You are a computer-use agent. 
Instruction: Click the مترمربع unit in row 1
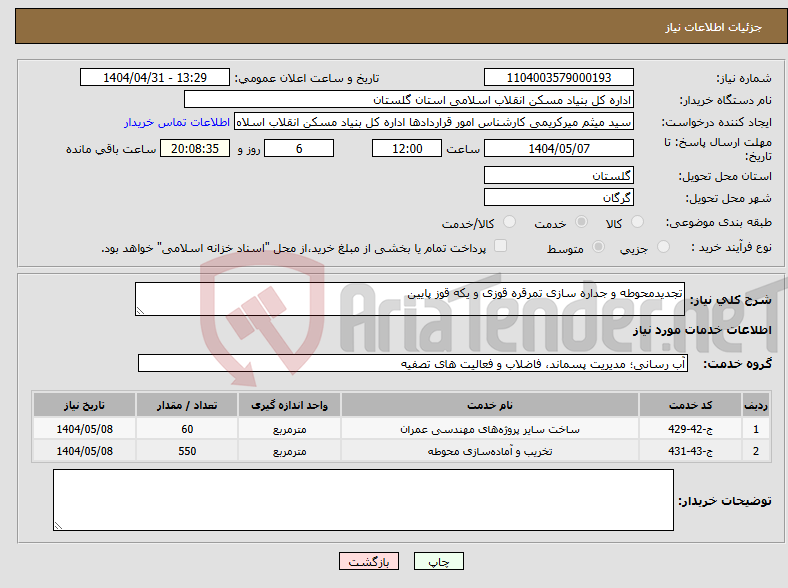pos(289,429)
